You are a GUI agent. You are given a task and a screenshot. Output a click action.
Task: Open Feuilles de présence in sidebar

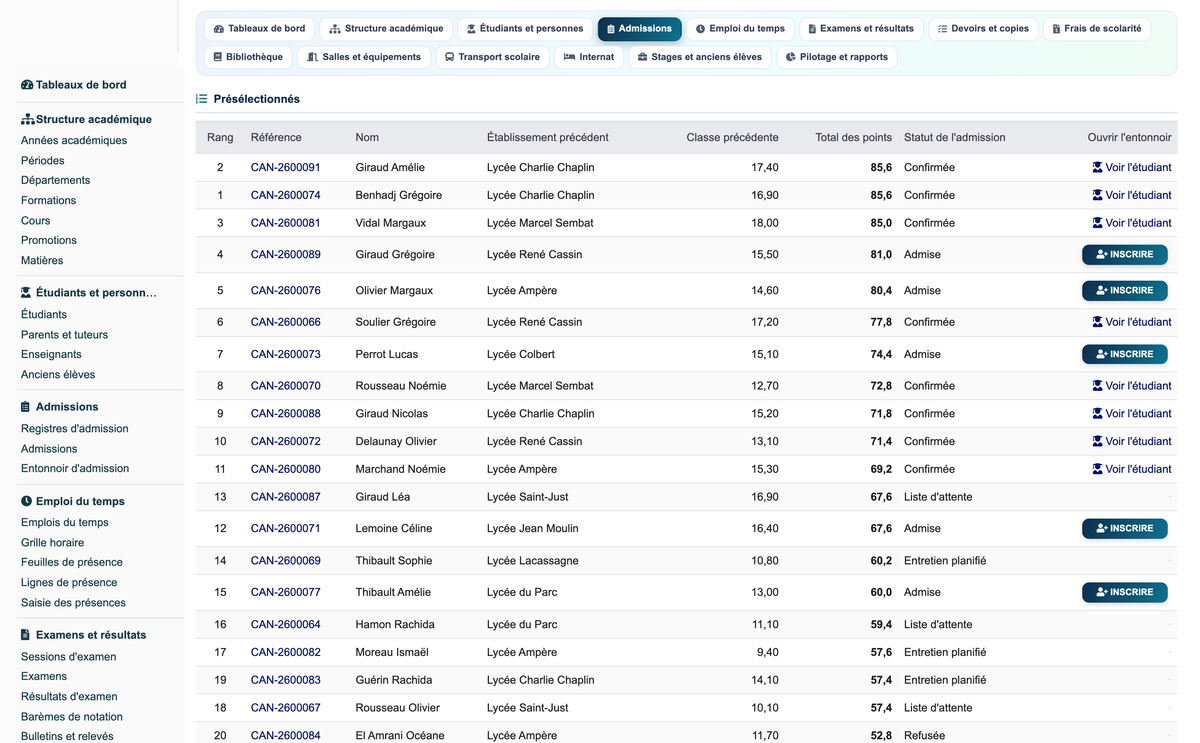[72, 563]
